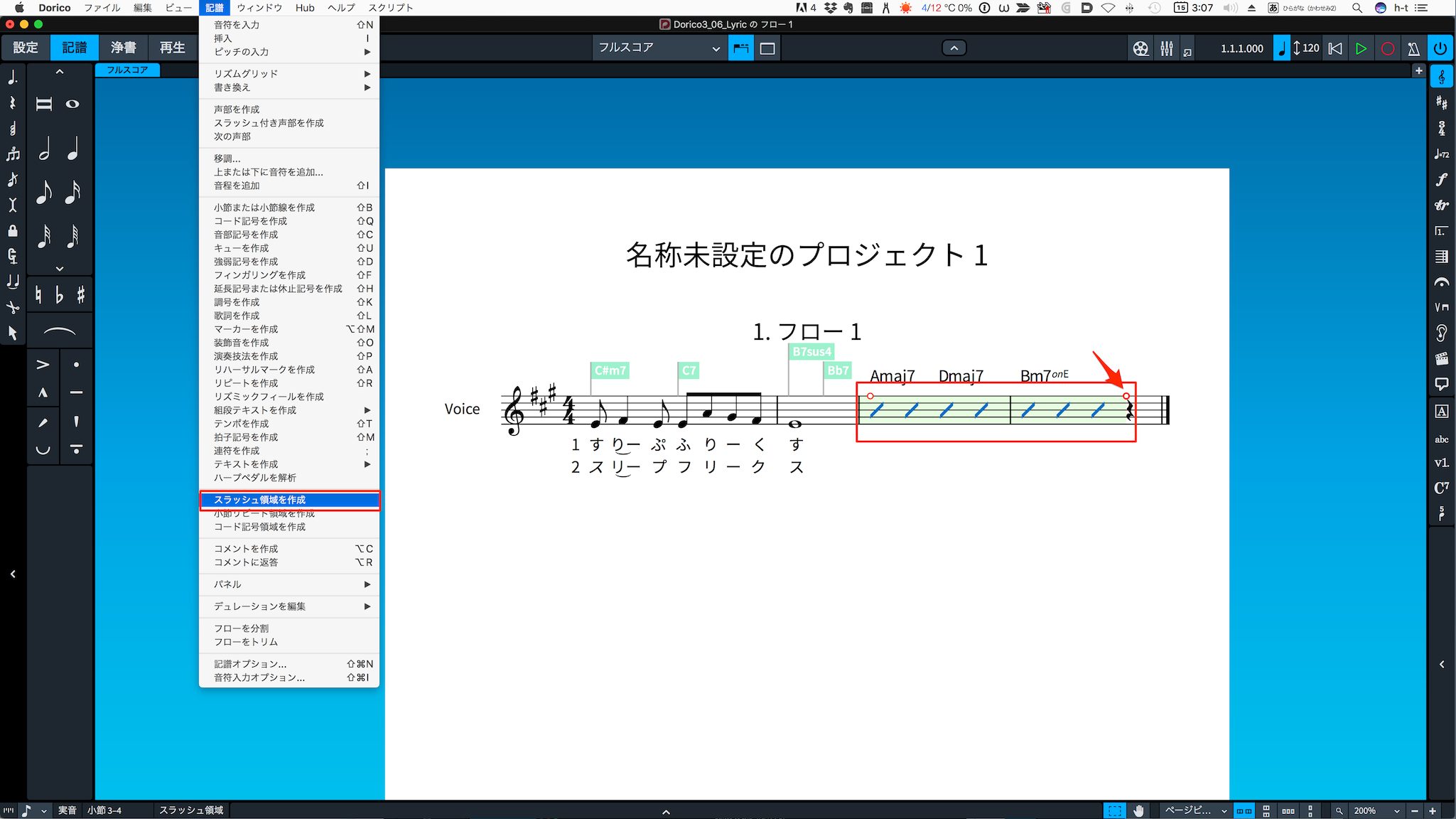Add a new tab with the plus button
1456x819 pixels.
[x=1419, y=70]
